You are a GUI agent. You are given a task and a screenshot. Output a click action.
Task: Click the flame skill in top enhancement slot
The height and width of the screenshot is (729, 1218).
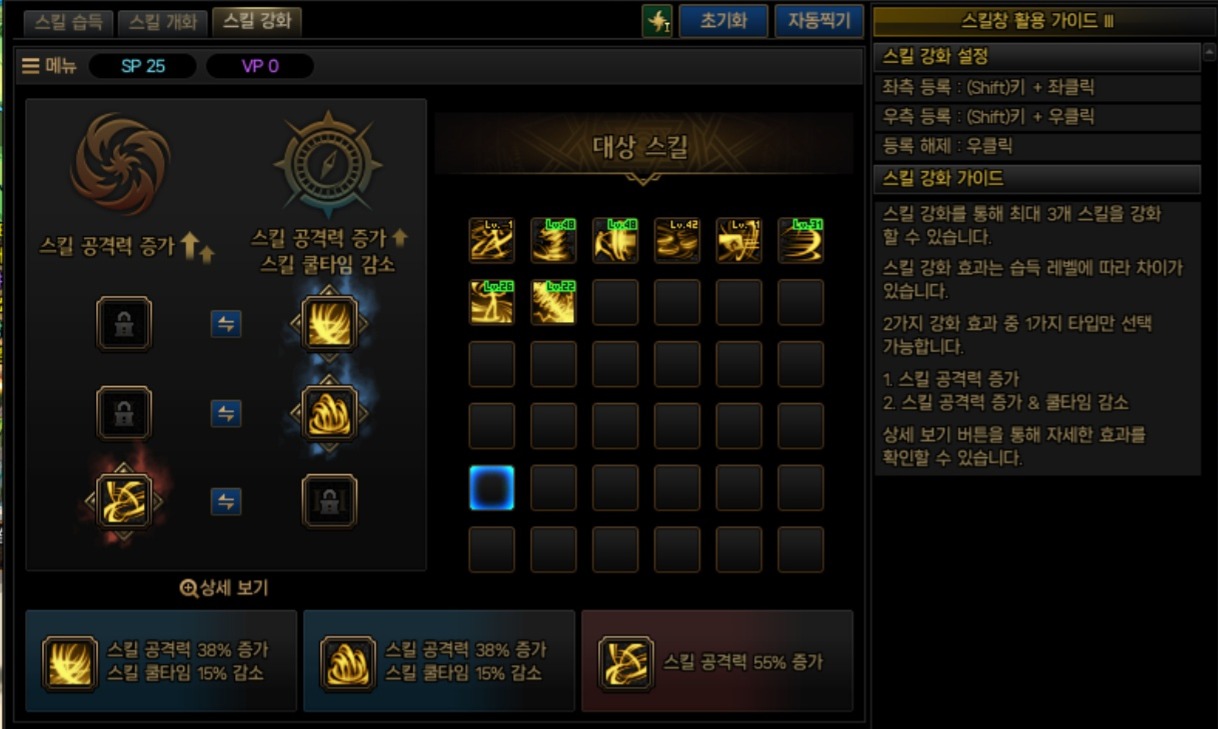coord(329,324)
